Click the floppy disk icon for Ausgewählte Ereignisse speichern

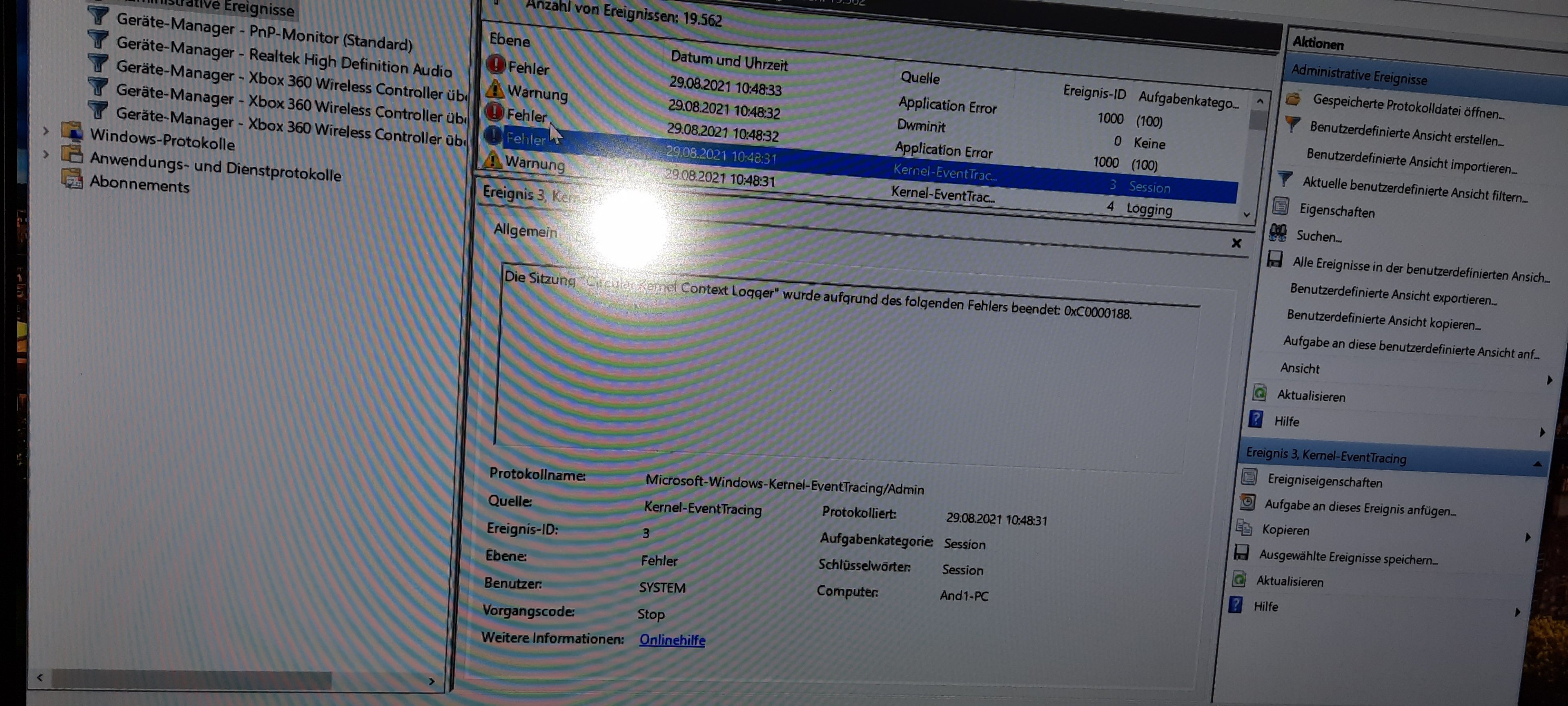(x=1241, y=553)
